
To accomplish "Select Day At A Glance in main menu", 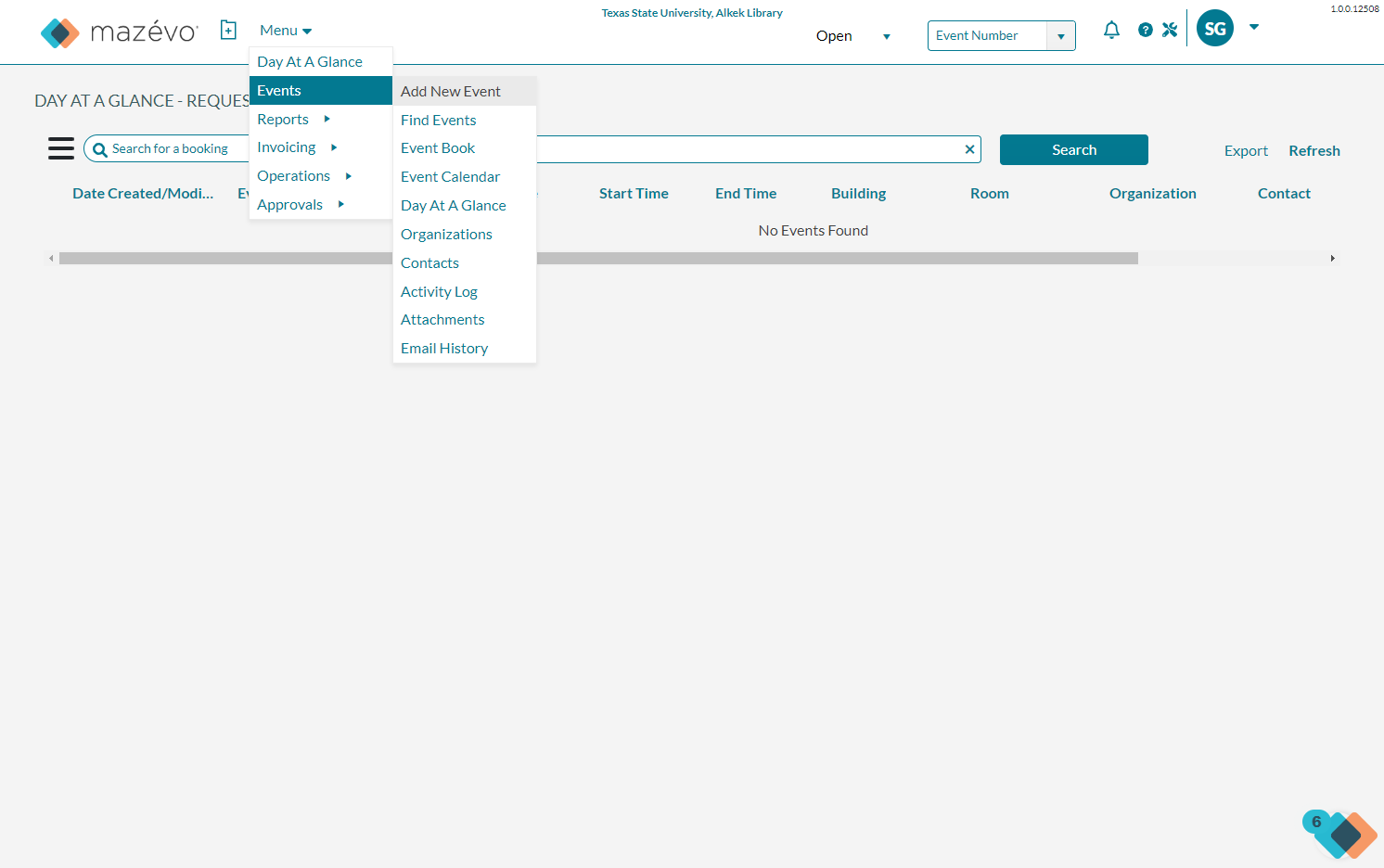I will 320,62.
